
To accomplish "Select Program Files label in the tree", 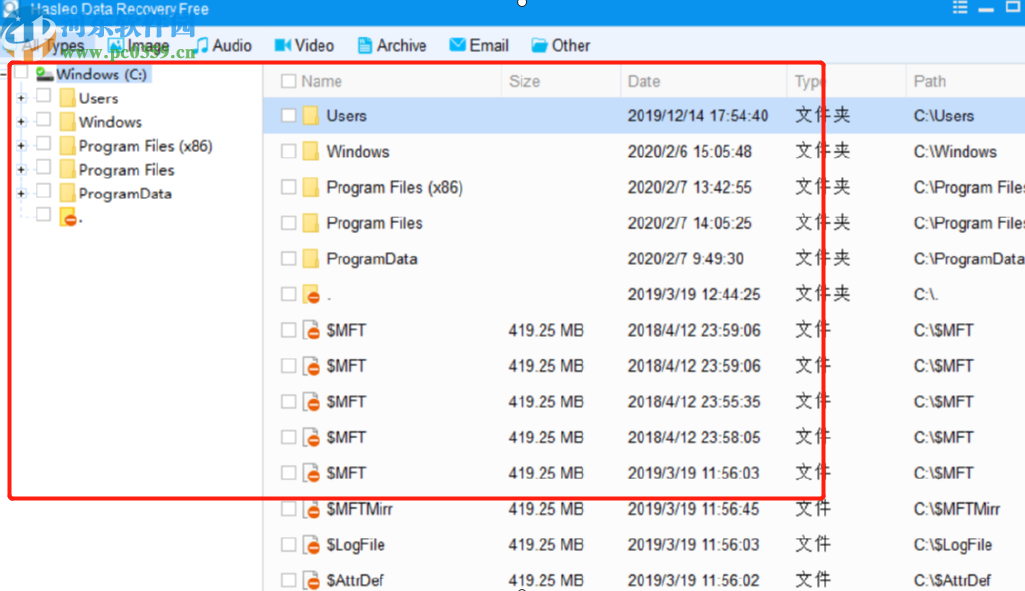I will (126, 170).
